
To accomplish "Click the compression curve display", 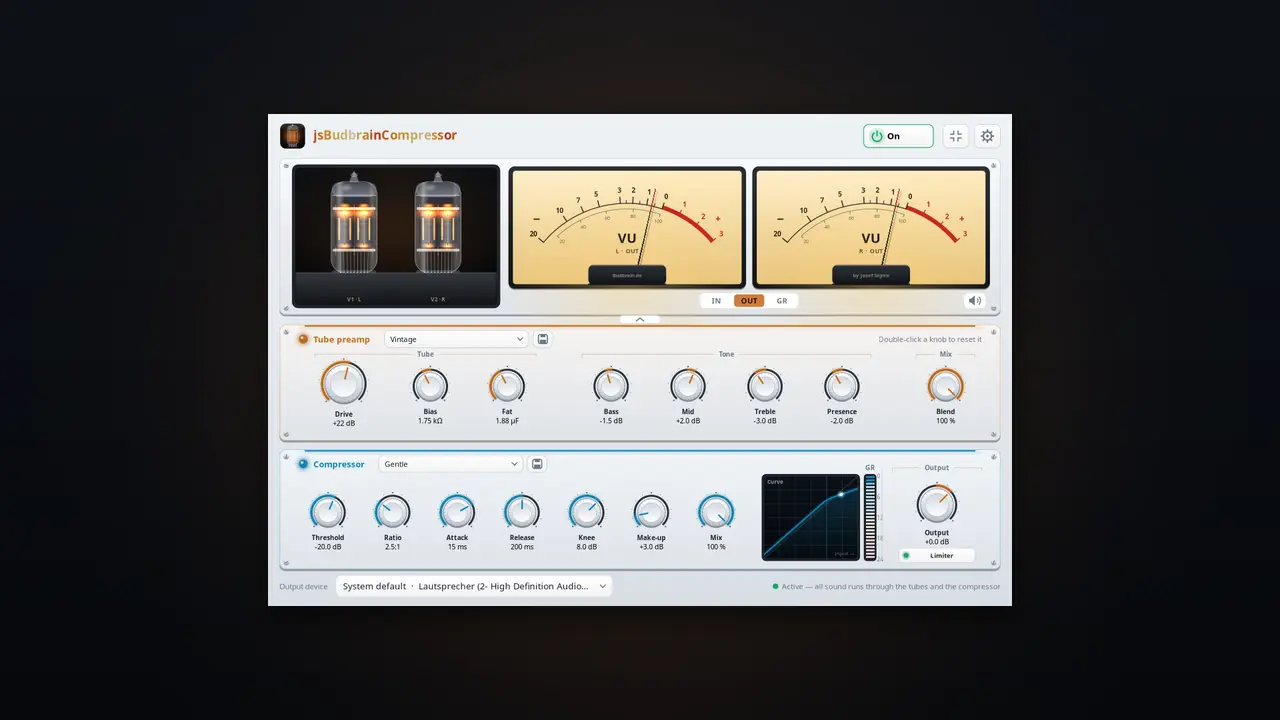I will pos(811,517).
